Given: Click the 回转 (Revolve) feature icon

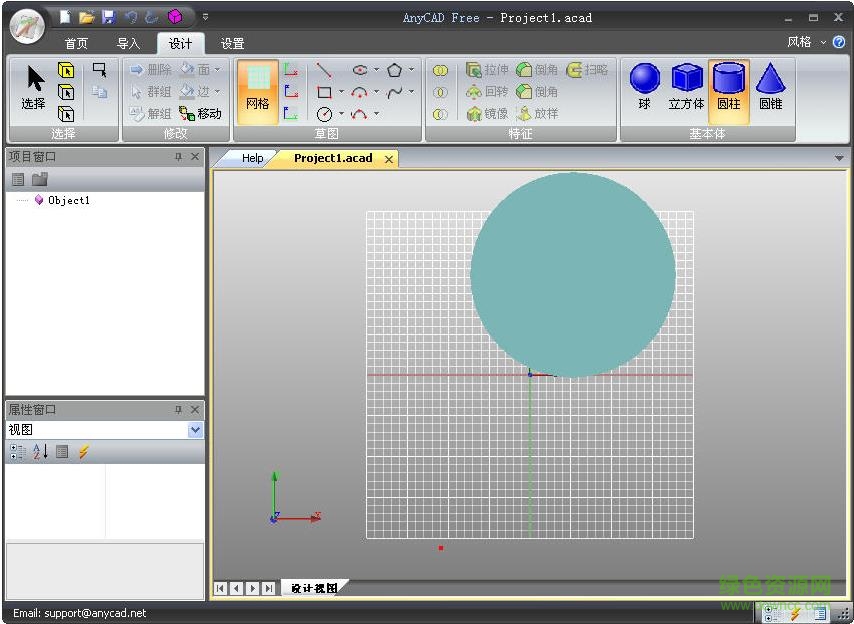Looking at the screenshot, I should pyautogui.click(x=476, y=92).
